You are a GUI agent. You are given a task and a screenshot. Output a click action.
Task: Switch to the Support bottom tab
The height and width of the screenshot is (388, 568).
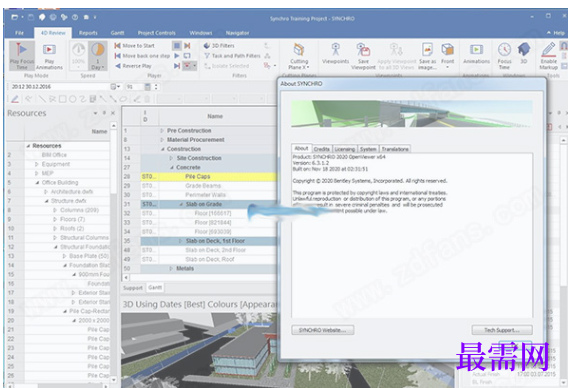(x=133, y=288)
